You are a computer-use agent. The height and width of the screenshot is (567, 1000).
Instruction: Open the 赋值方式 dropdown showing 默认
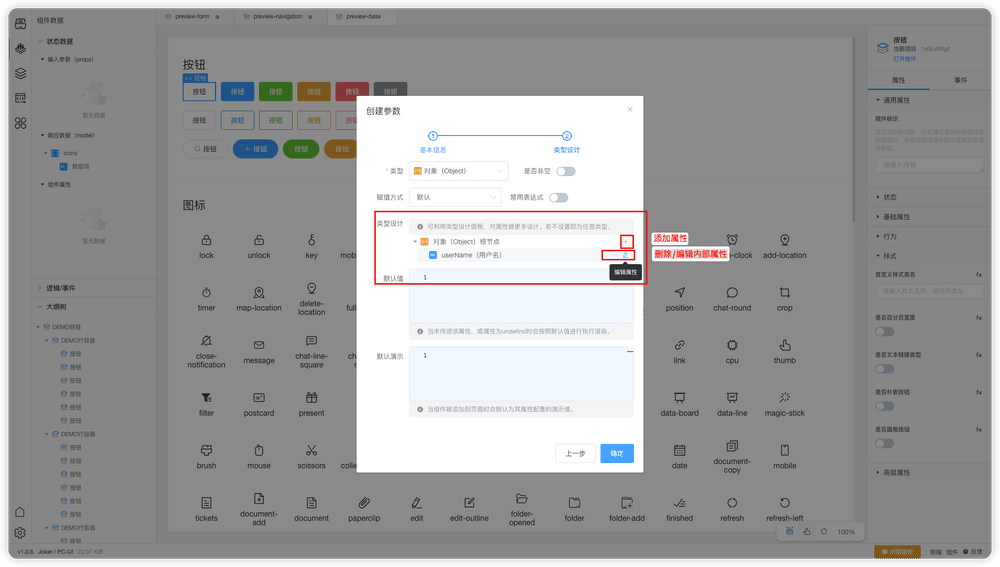click(455, 197)
